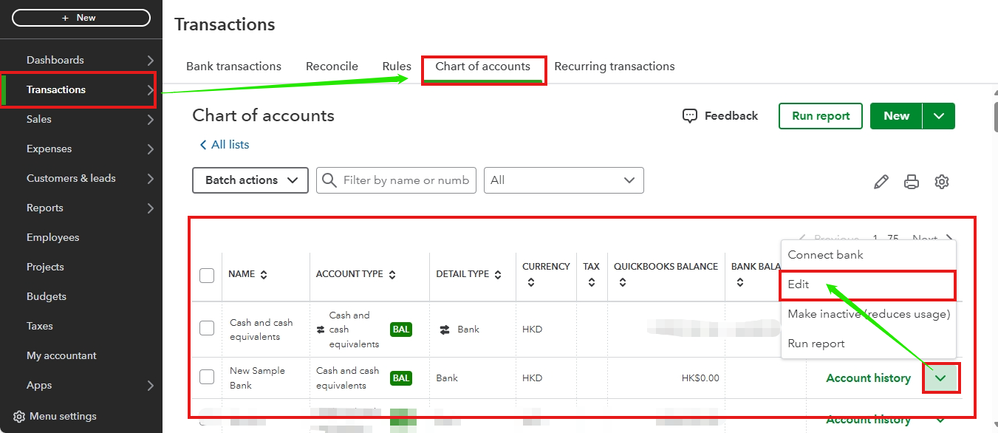Click the plus New button in the sidebar

coord(81,18)
